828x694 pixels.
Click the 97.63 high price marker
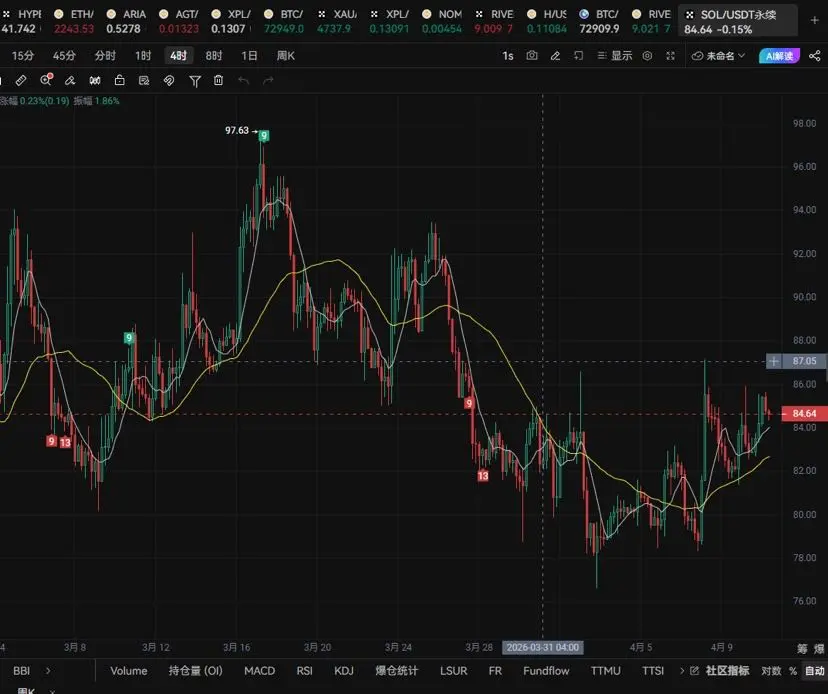237,130
